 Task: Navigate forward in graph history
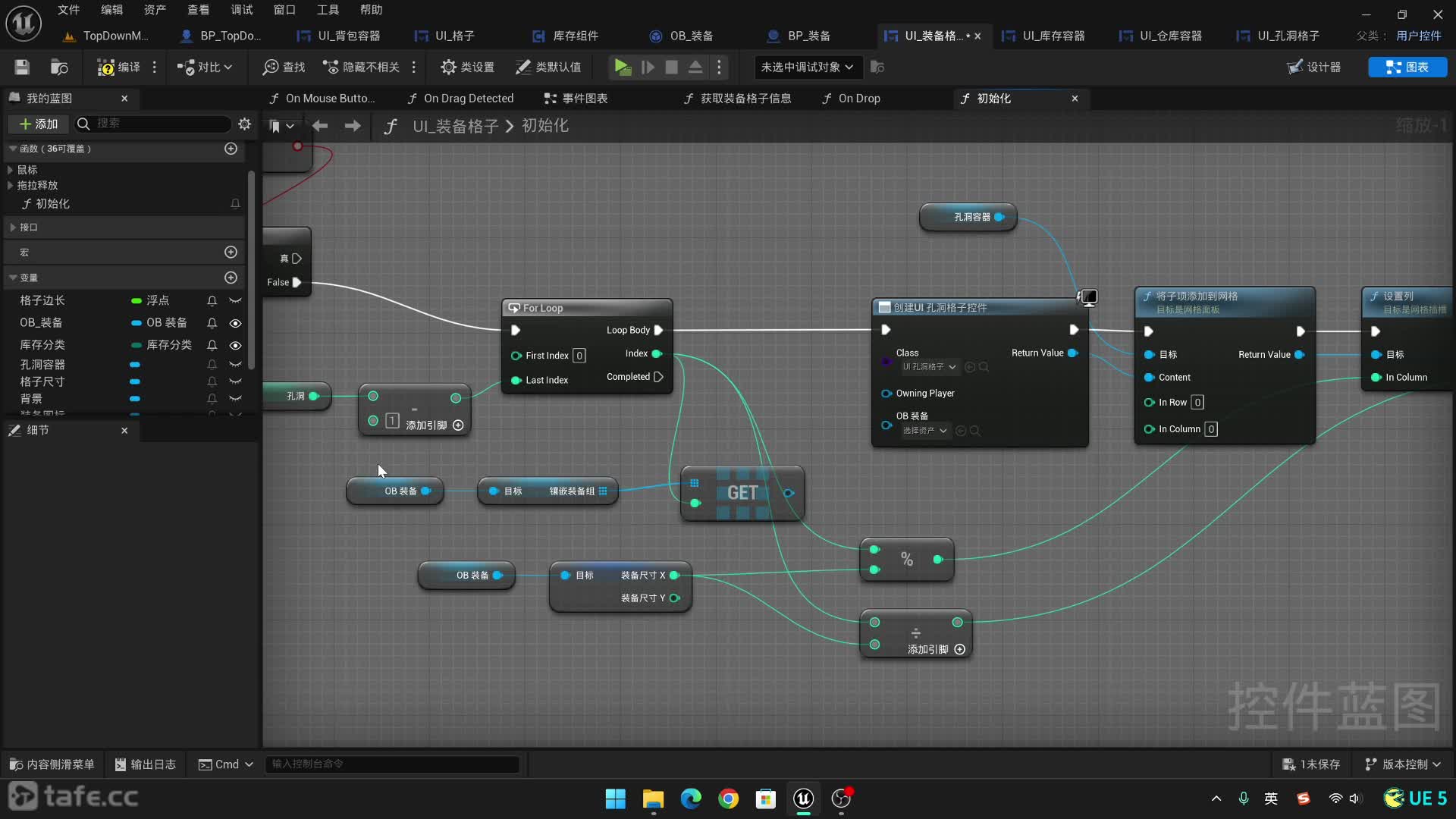click(353, 126)
